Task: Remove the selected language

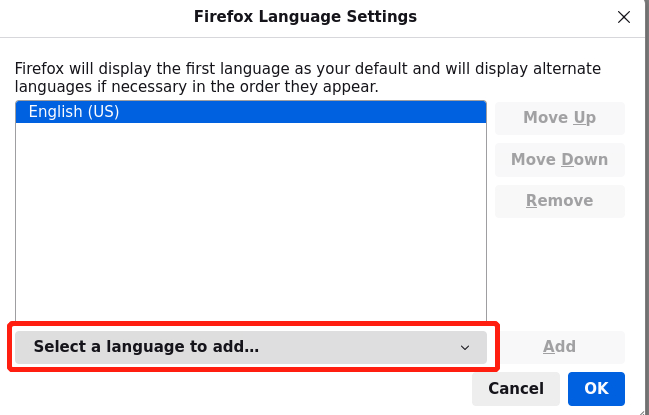Action: pos(559,201)
